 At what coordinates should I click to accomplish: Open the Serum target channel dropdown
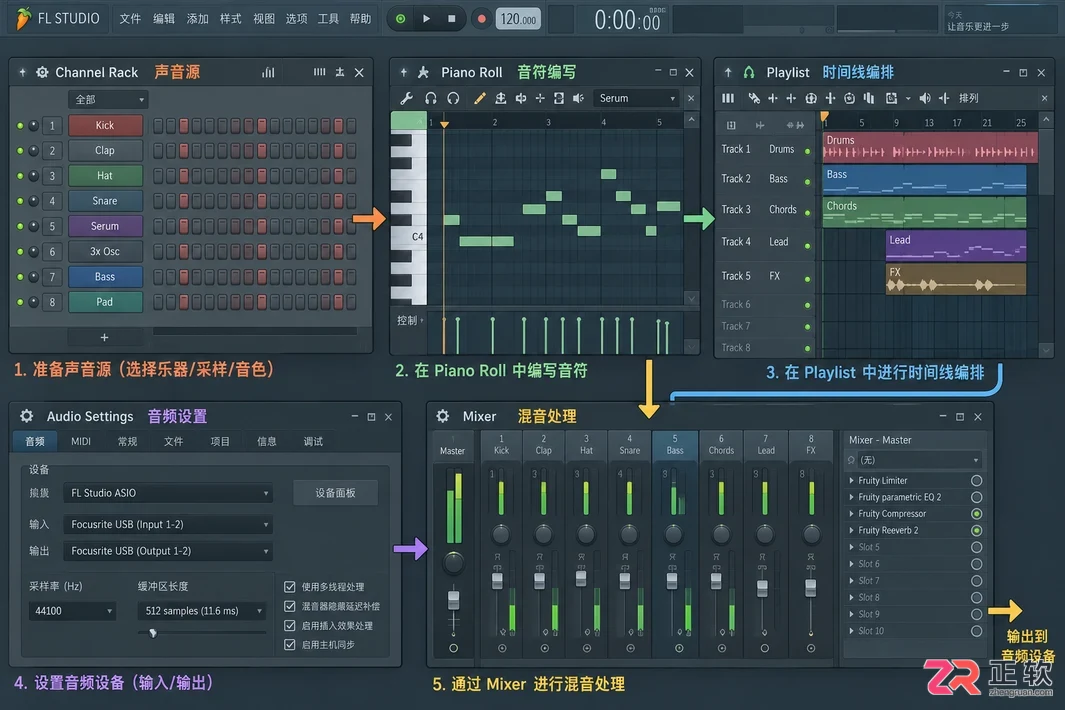pyautogui.click(x=636, y=99)
